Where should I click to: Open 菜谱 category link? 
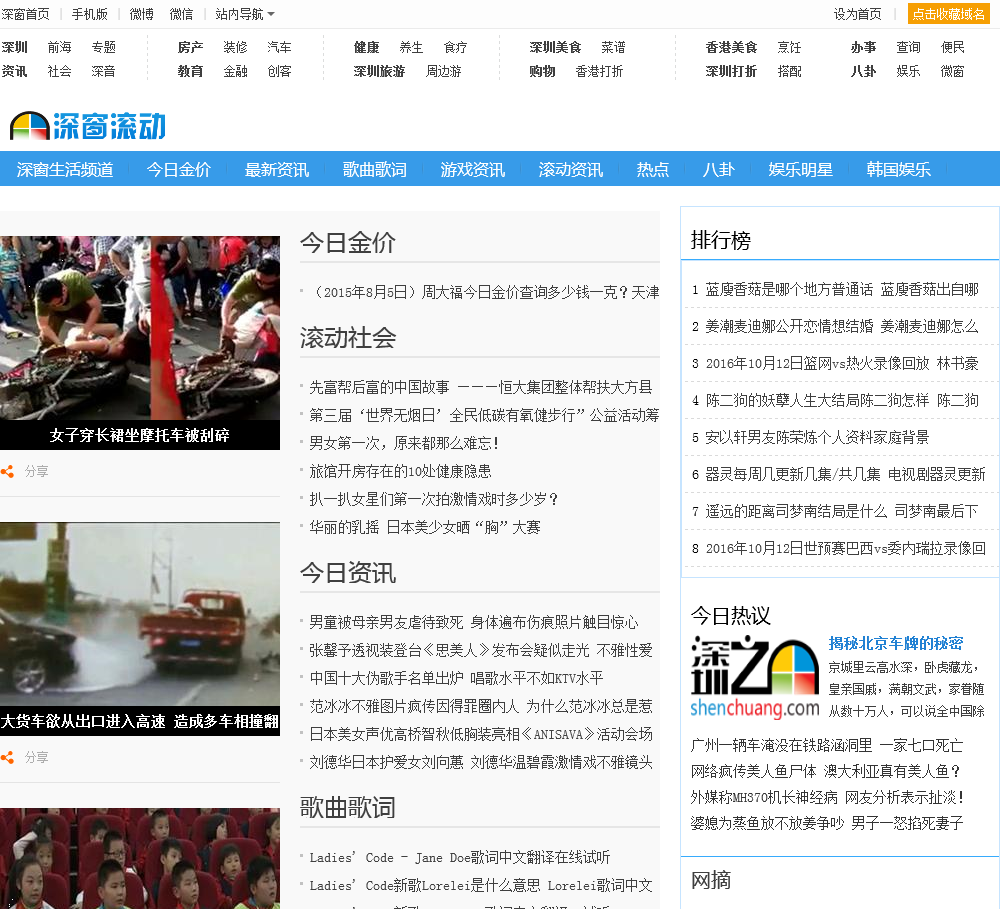tap(613, 47)
